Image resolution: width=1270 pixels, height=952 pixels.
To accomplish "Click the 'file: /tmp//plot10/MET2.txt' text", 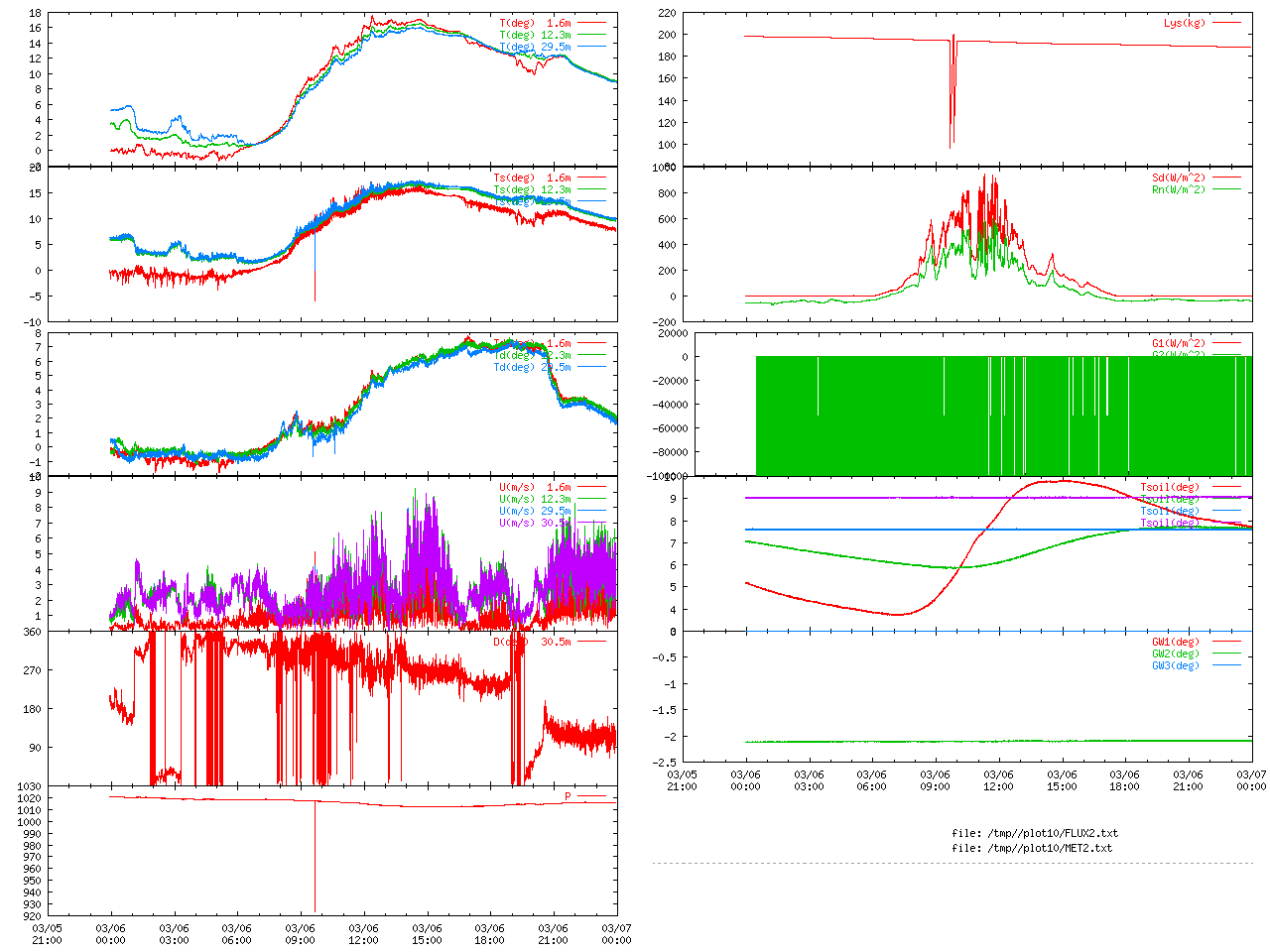I will coord(1032,848).
